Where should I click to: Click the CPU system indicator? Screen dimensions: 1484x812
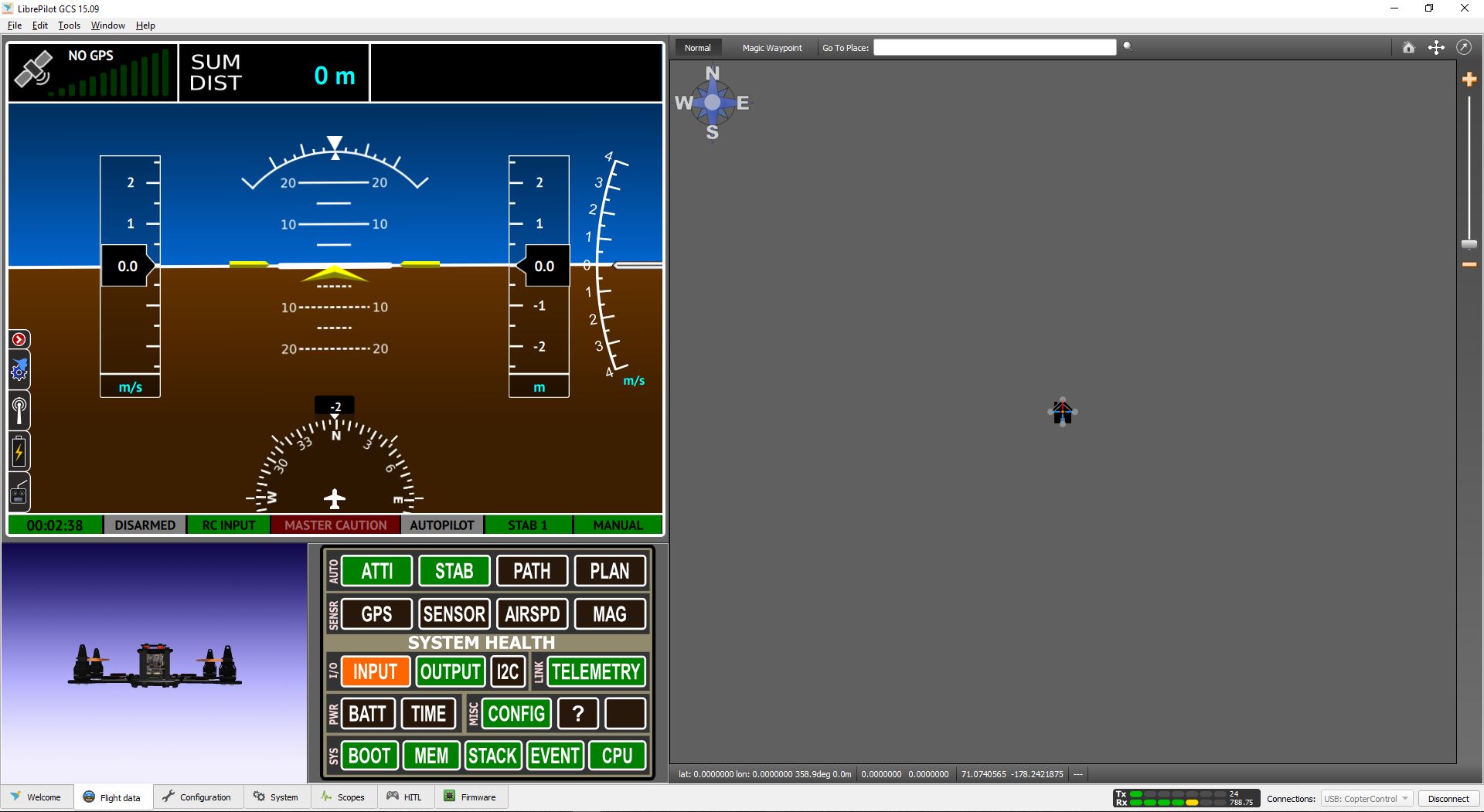(618, 756)
